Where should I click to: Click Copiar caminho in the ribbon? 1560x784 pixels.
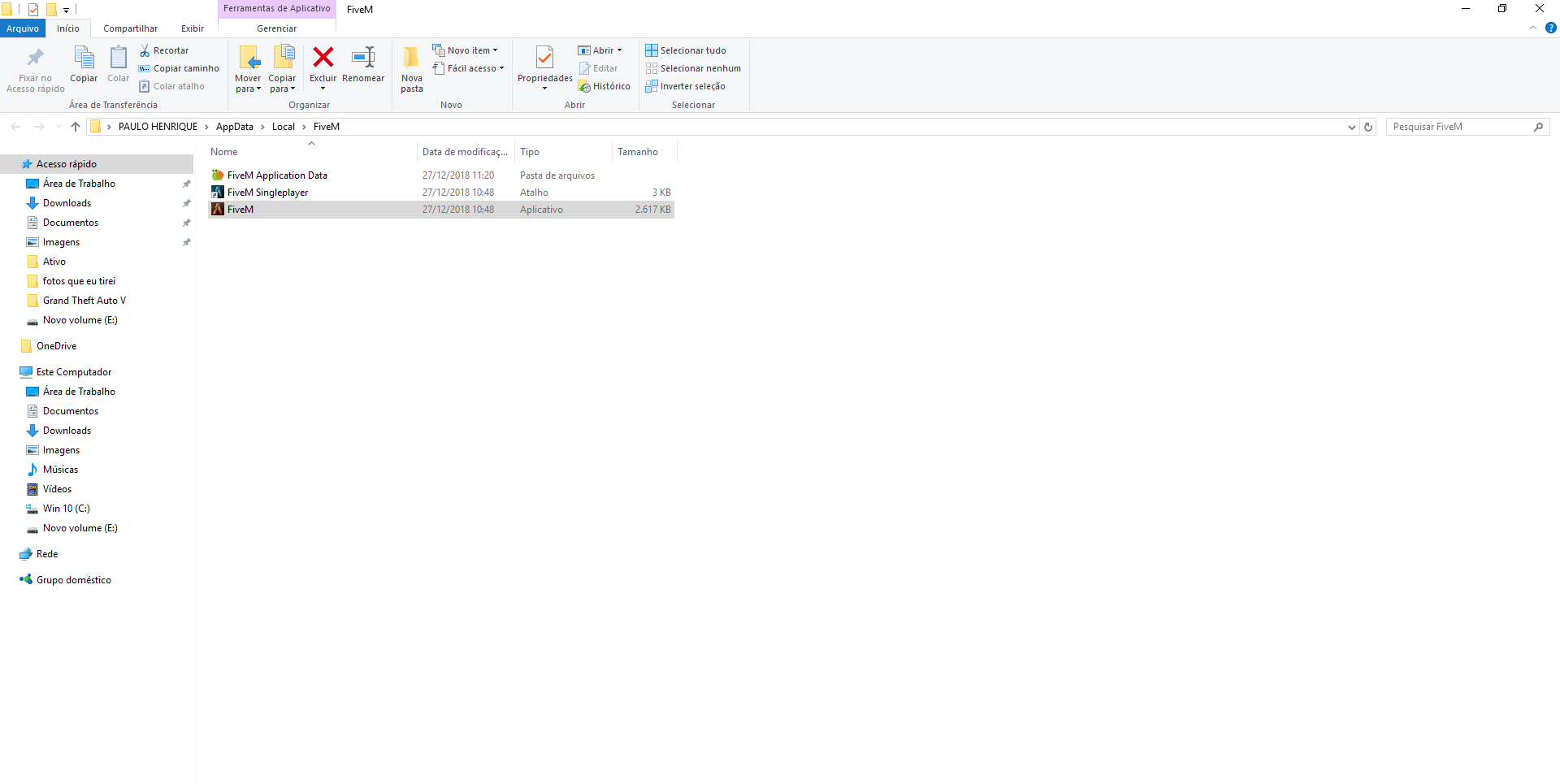click(x=179, y=68)
